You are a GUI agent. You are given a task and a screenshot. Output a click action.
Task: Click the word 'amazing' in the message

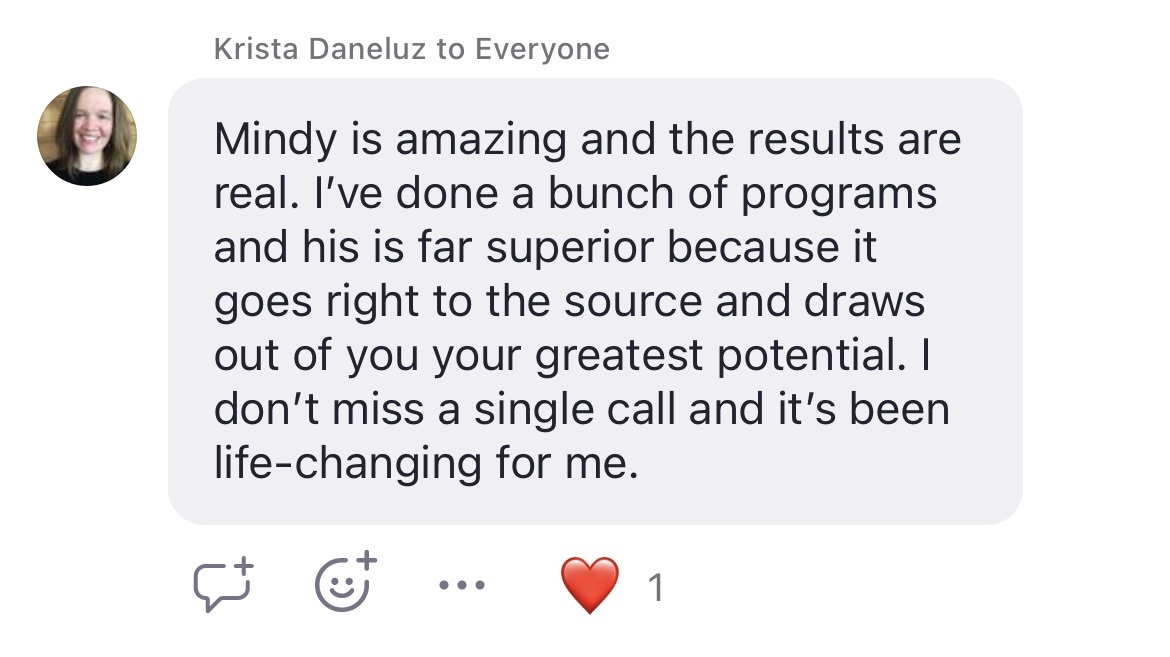(481, 140)
